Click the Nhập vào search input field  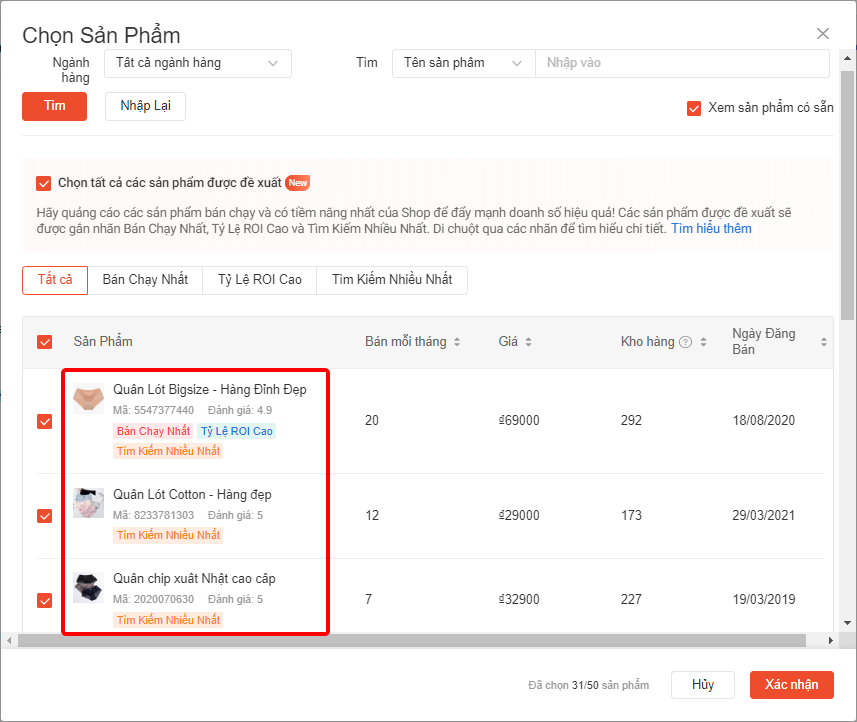click(682, 63)
